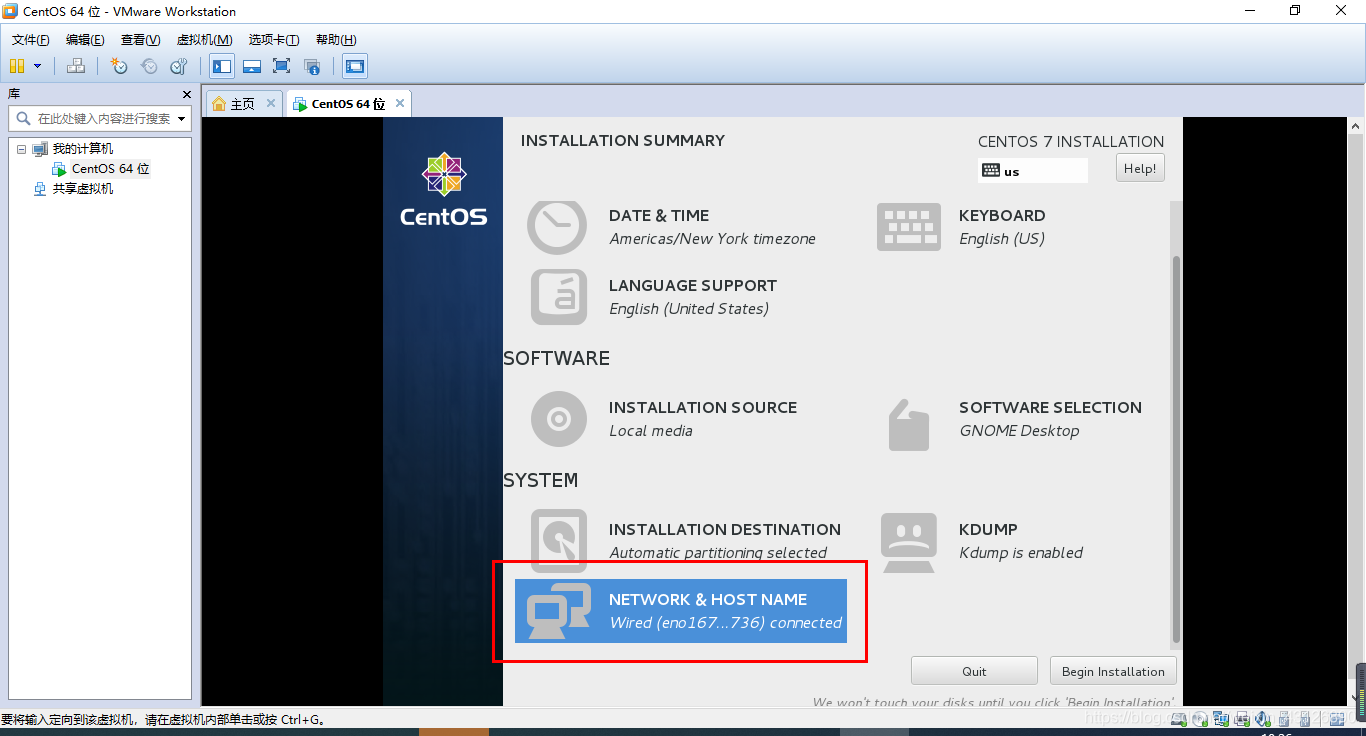Close the 主页 tab
Screen dimensions: 1366x736
270,103
